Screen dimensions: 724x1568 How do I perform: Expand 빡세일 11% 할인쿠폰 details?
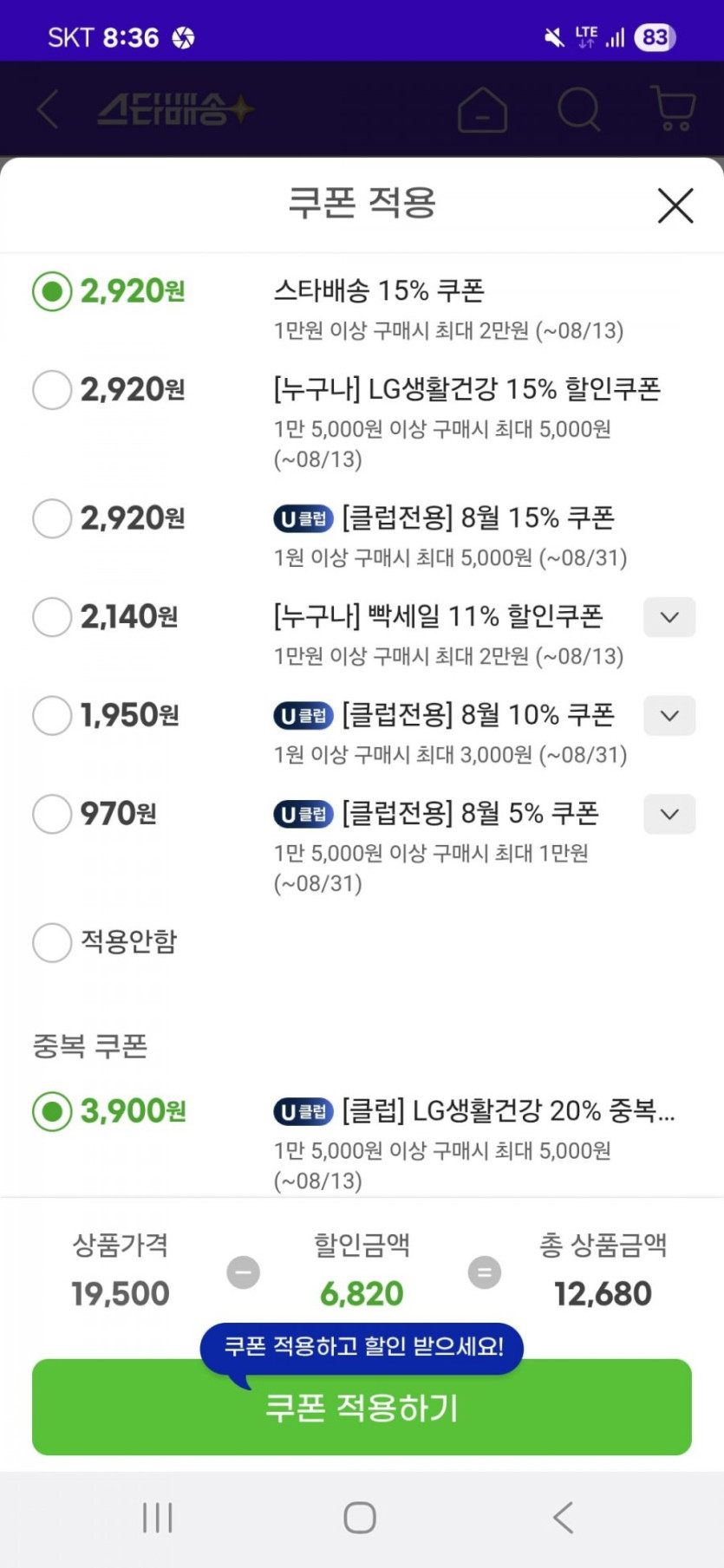tap(669, 617)
